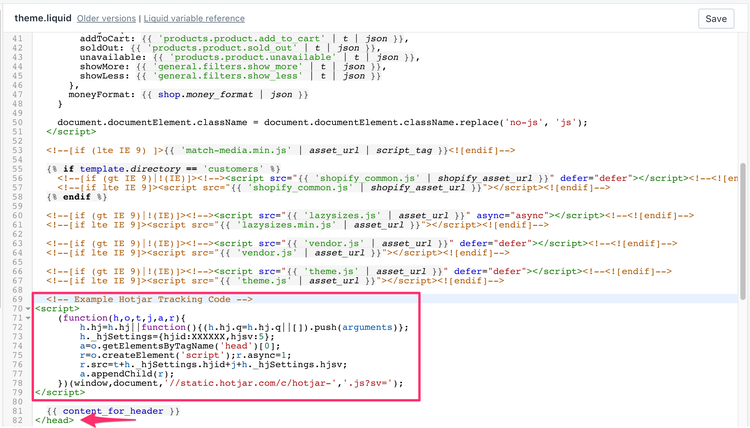Click line number 82 in the gutter
The image size is (750, 428).
(x=17, y=420)
